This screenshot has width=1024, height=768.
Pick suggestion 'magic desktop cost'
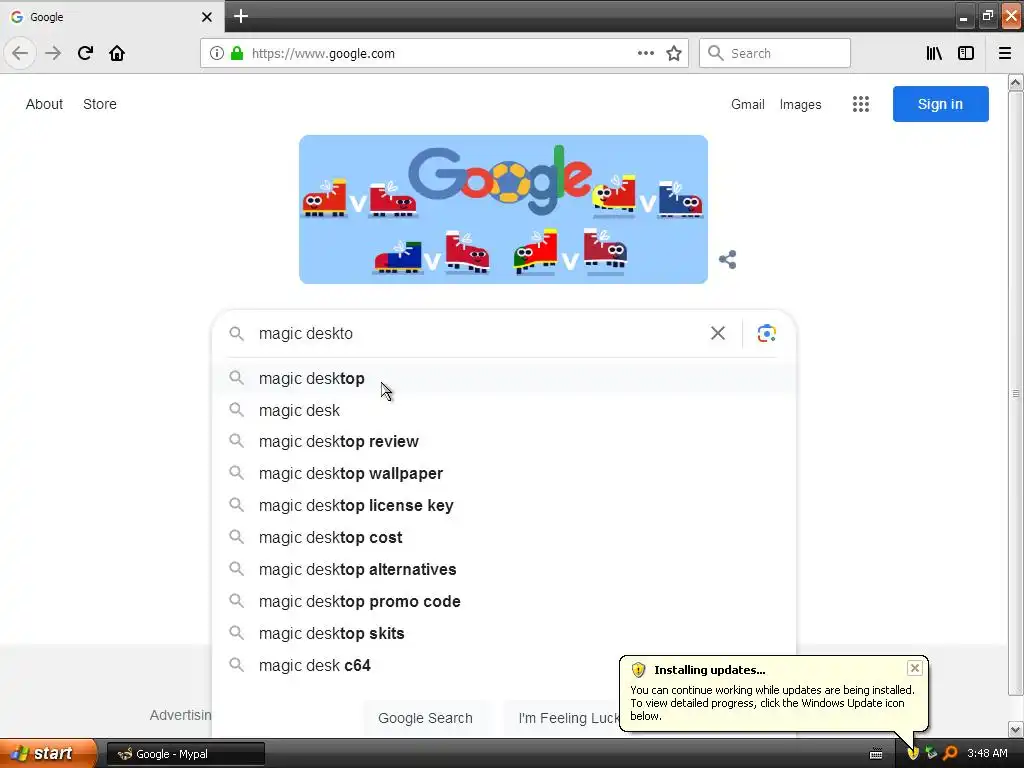pos(504,537)
